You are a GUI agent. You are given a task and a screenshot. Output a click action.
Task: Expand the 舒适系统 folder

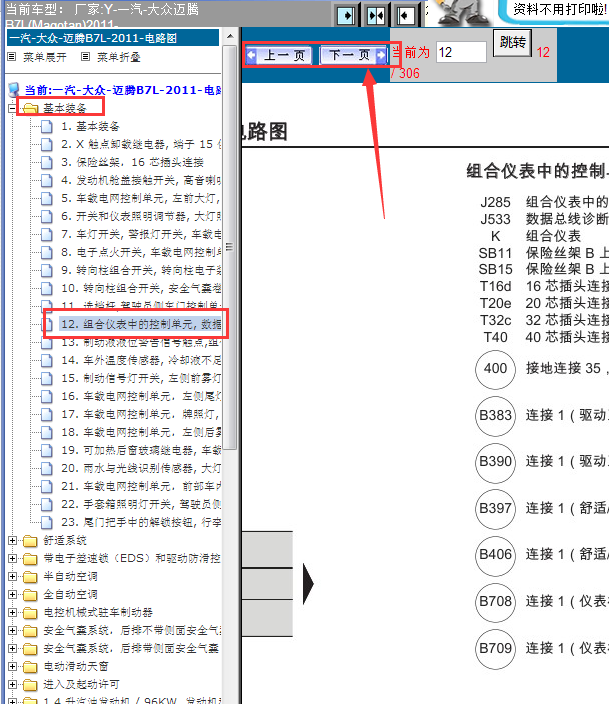click(x=12, y=541)
